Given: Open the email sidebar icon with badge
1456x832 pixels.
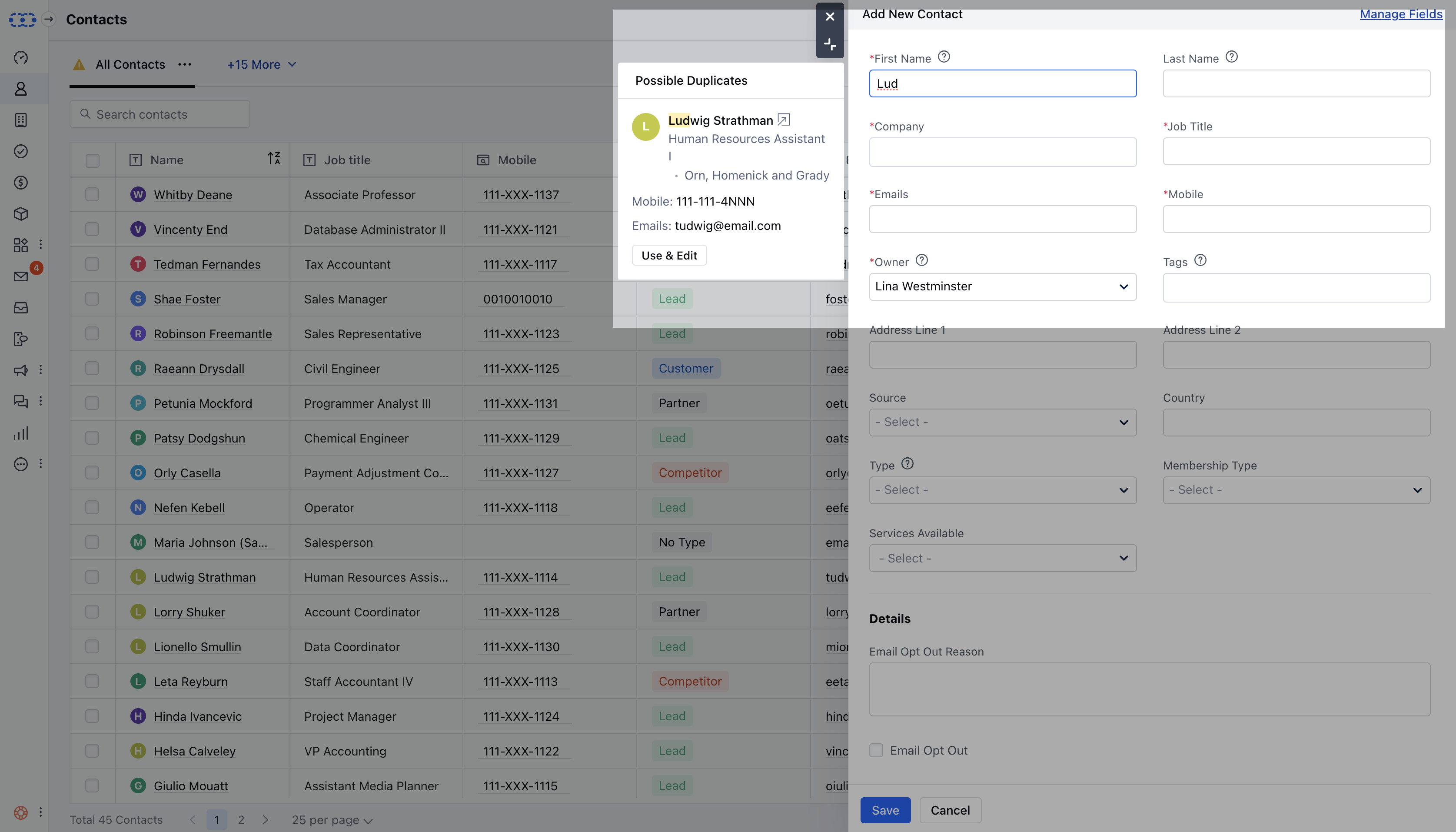Looking at the screenshot, I should (x=21, y=276).
